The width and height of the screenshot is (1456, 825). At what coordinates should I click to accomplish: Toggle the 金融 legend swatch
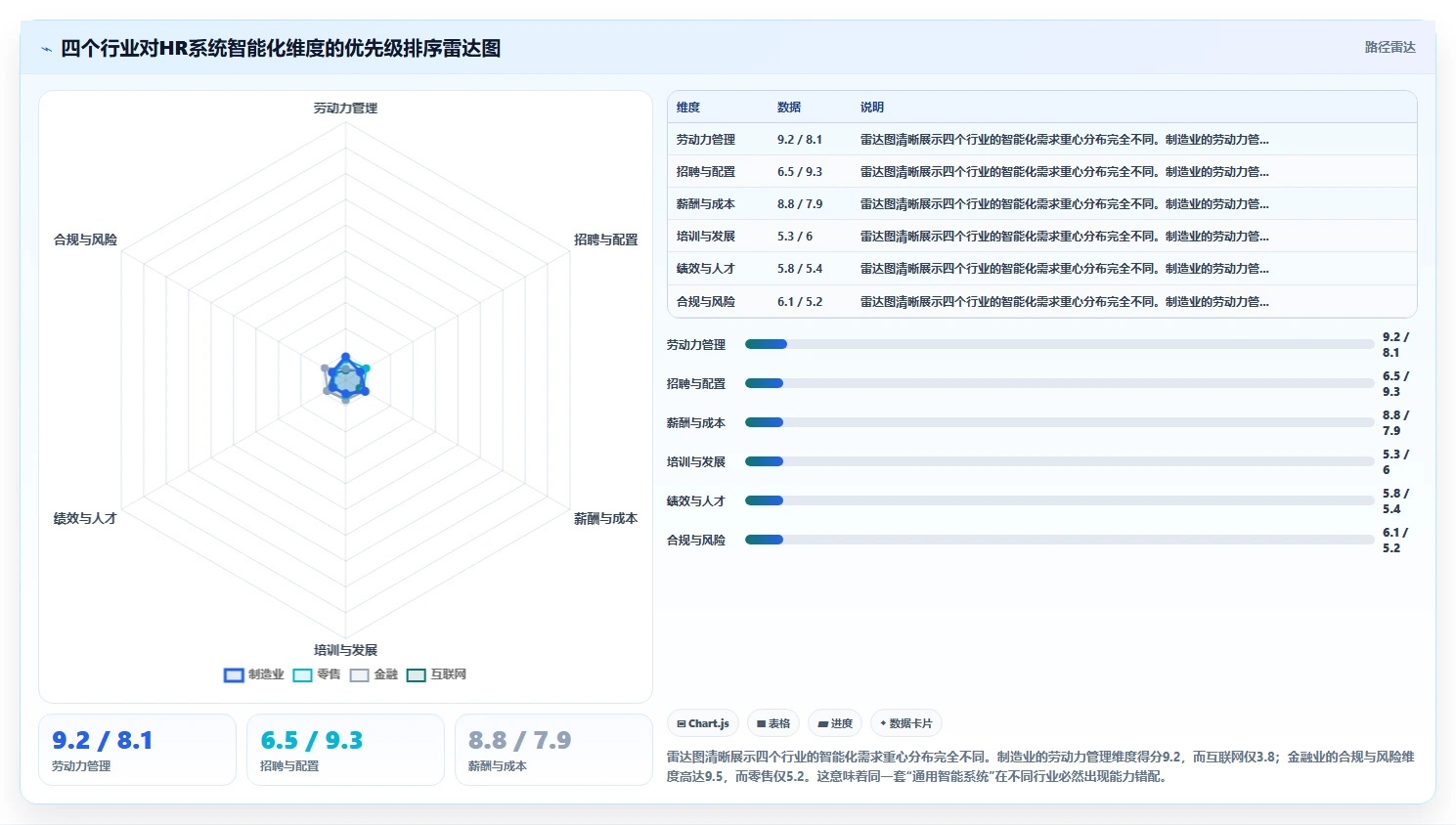click(x=359, y=674)
